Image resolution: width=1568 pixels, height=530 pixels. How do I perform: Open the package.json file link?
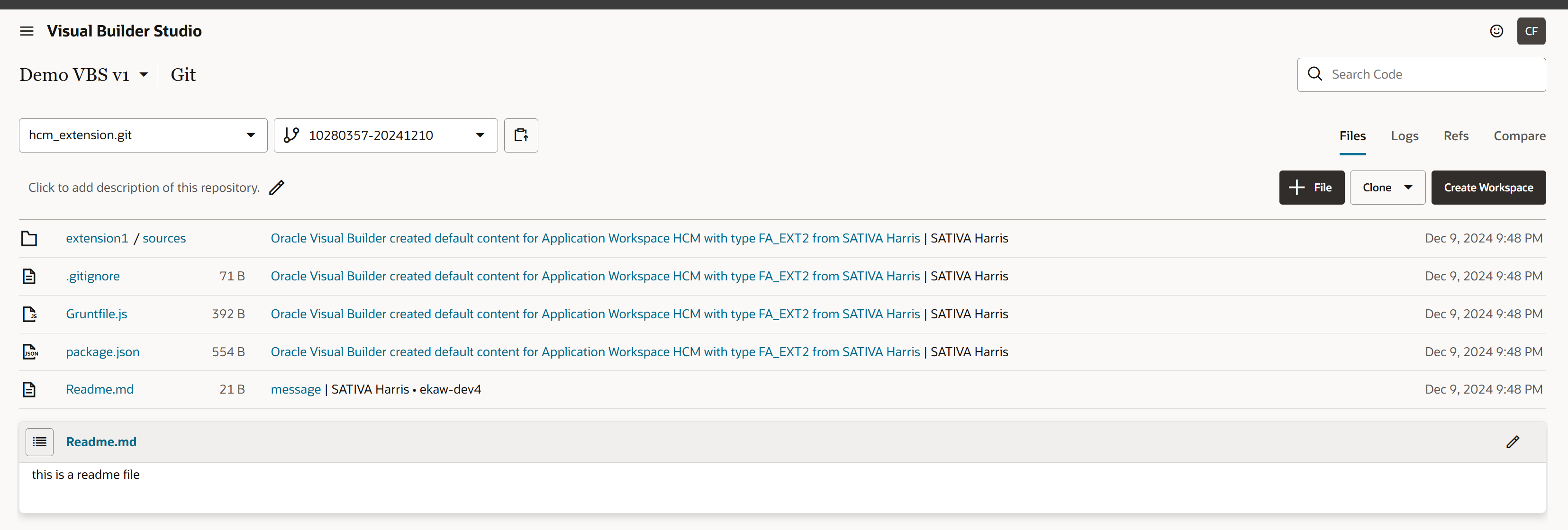102,352
